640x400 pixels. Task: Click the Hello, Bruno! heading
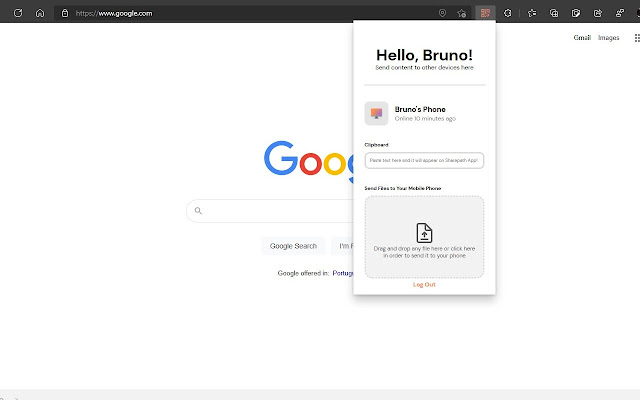click(424, 55)
